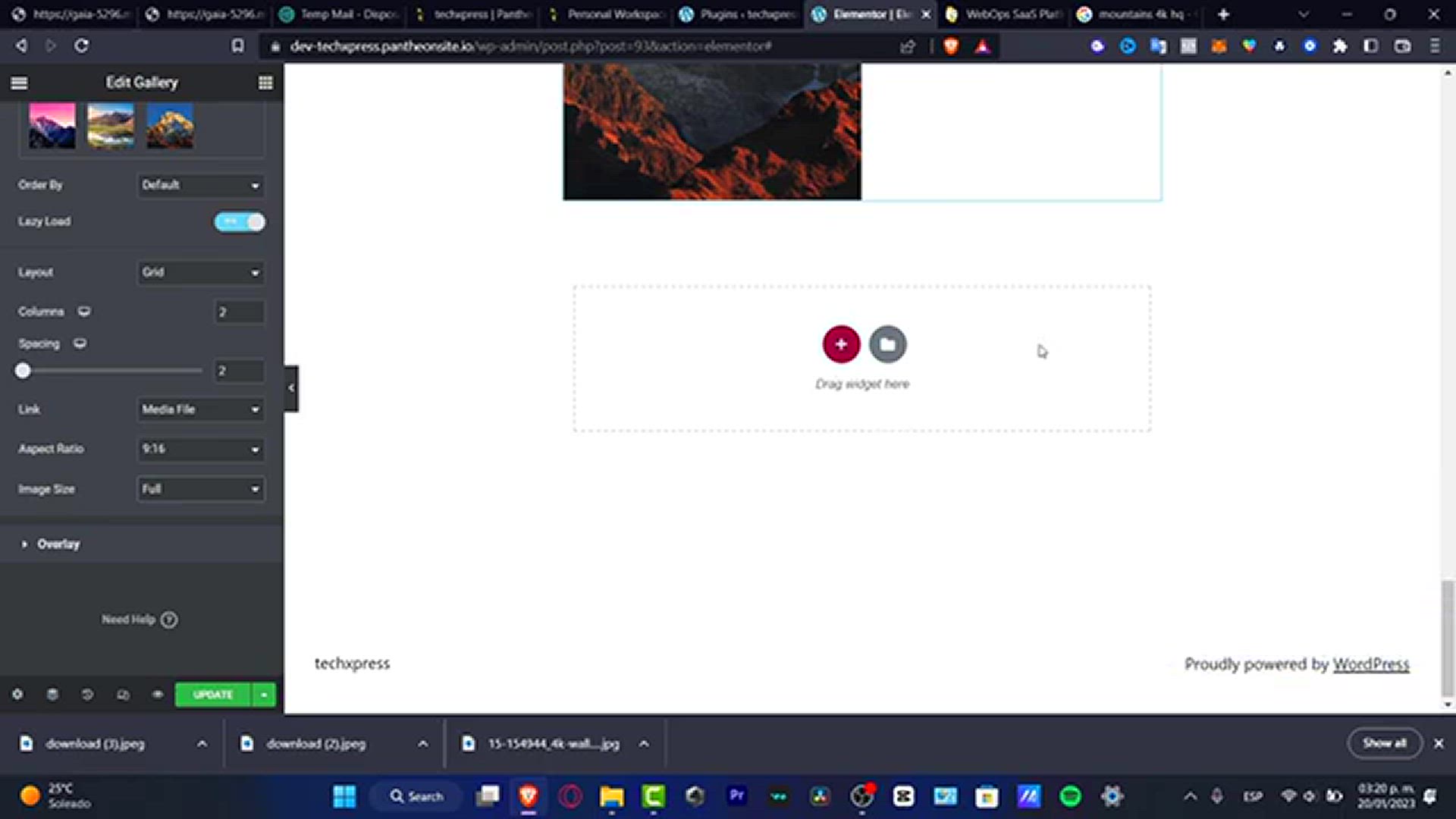
Task: Open the Elementor hamburger menu
Action: click(19, 83)
